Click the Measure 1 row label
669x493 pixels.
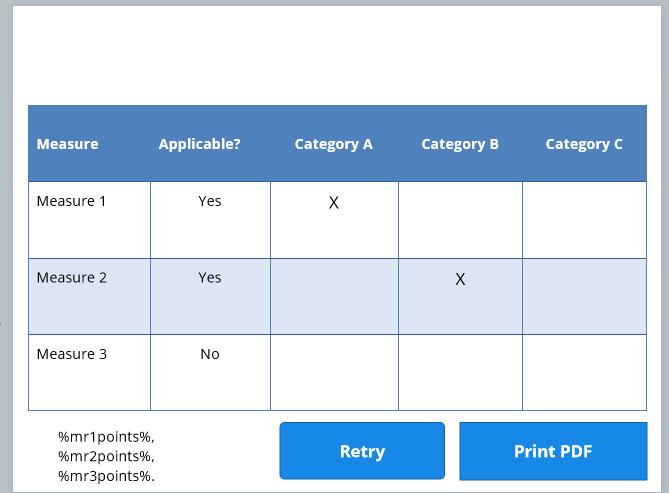[x=72, y=201]
